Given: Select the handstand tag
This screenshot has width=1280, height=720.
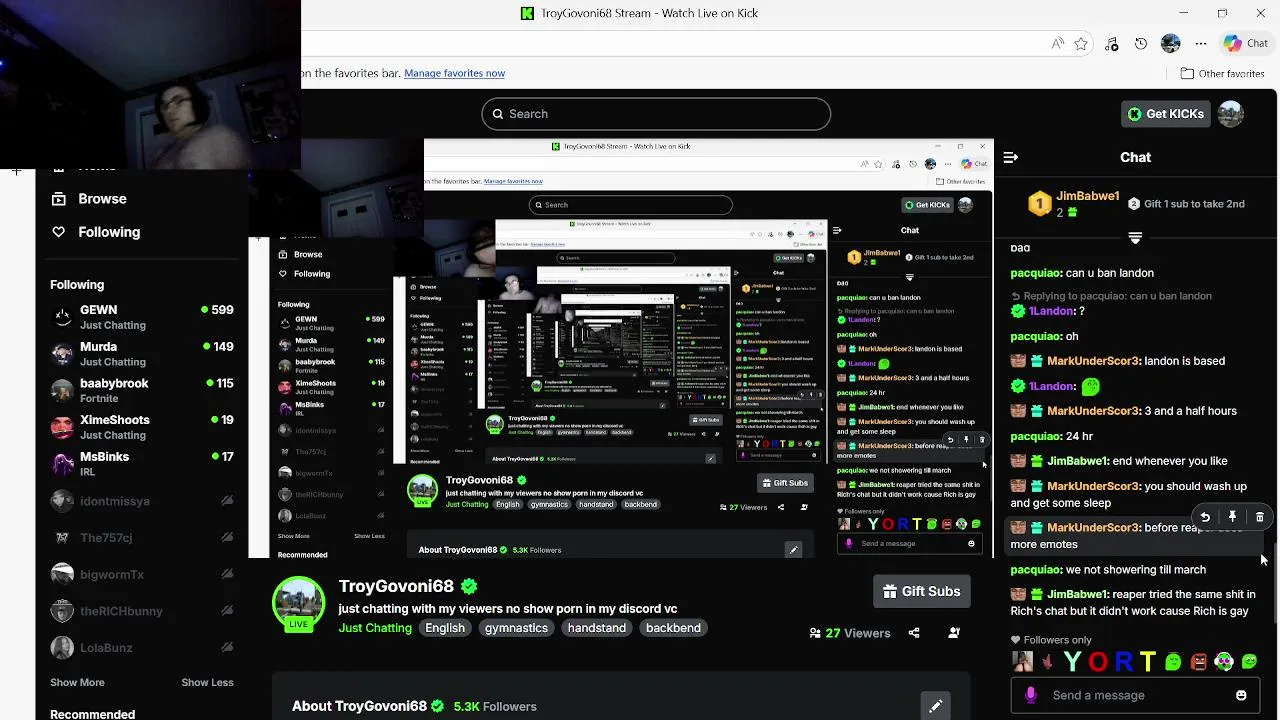Looking at the screenshot, I should (x=597, y=628).
